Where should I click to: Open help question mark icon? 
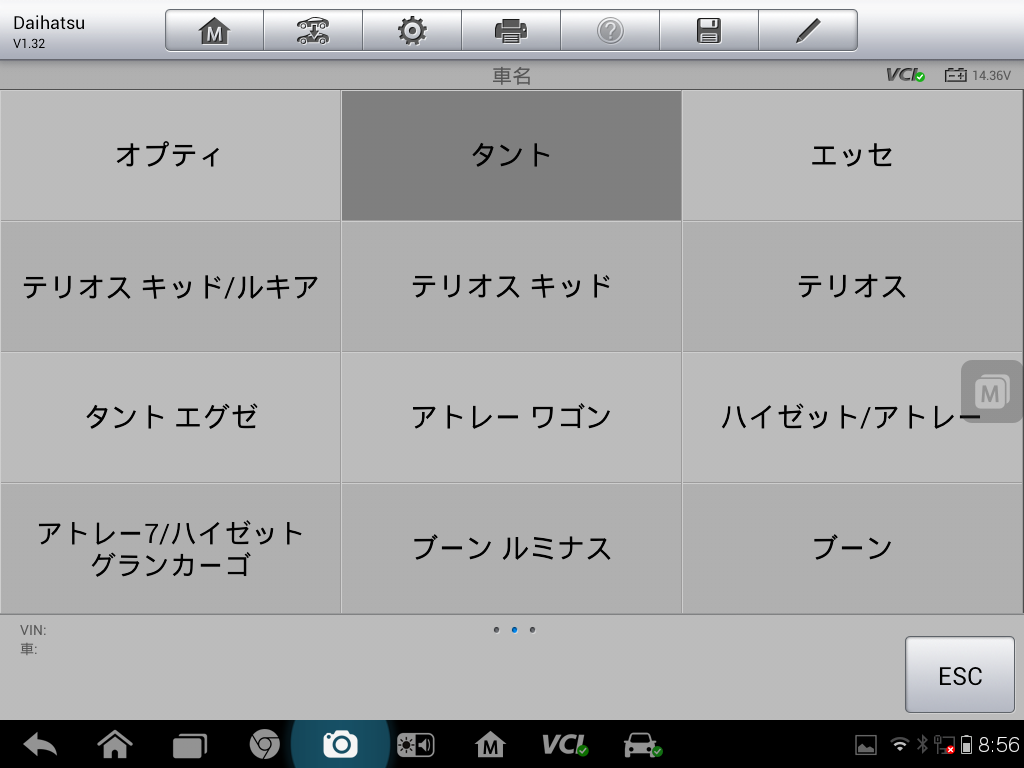(610, 31)
